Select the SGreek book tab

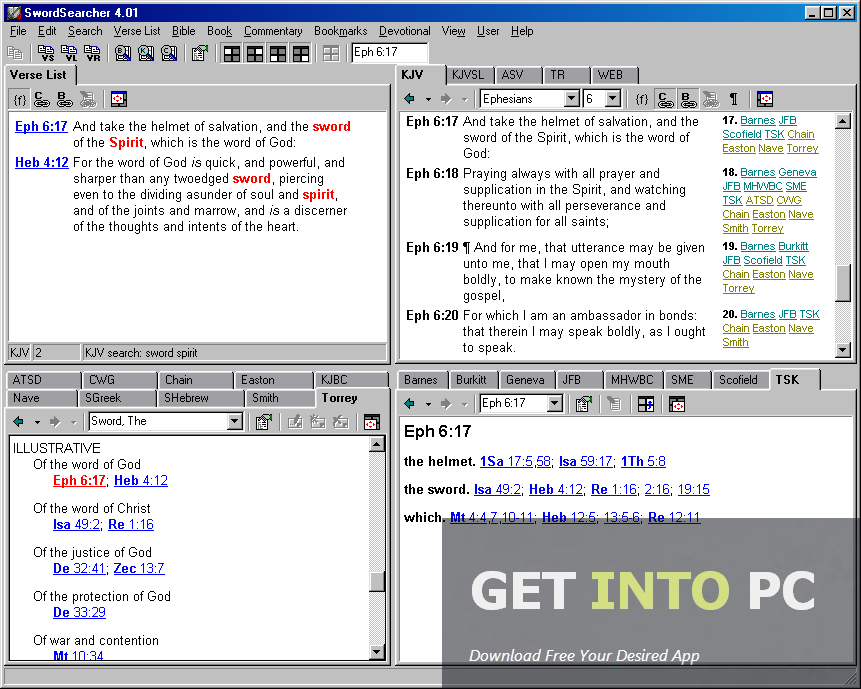point(118,398)
